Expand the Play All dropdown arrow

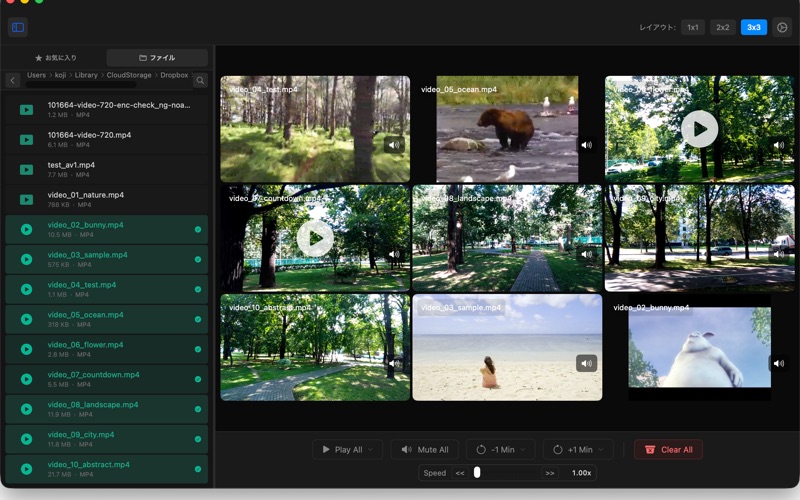(370, 449)
